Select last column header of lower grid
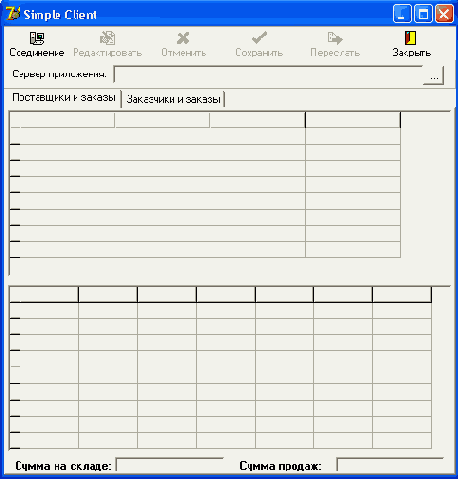This screenshot has width=458, height=479. click(x=402, y=295)
